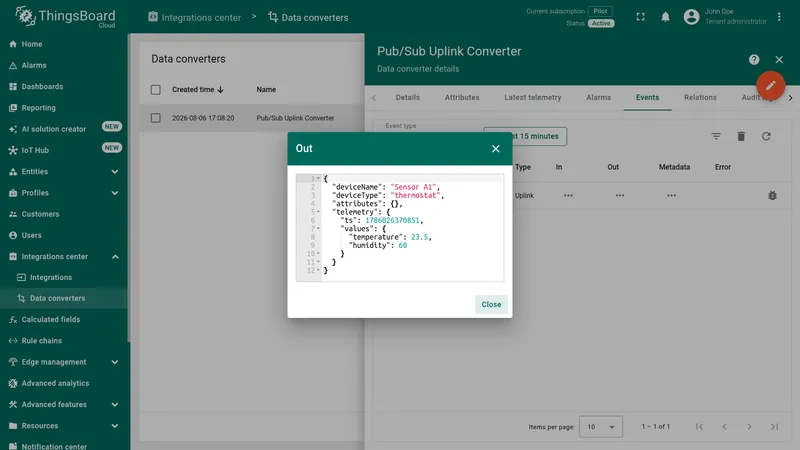The image size is (800, 450).
Task: Switch to the Relations tab
Action: 700,97
